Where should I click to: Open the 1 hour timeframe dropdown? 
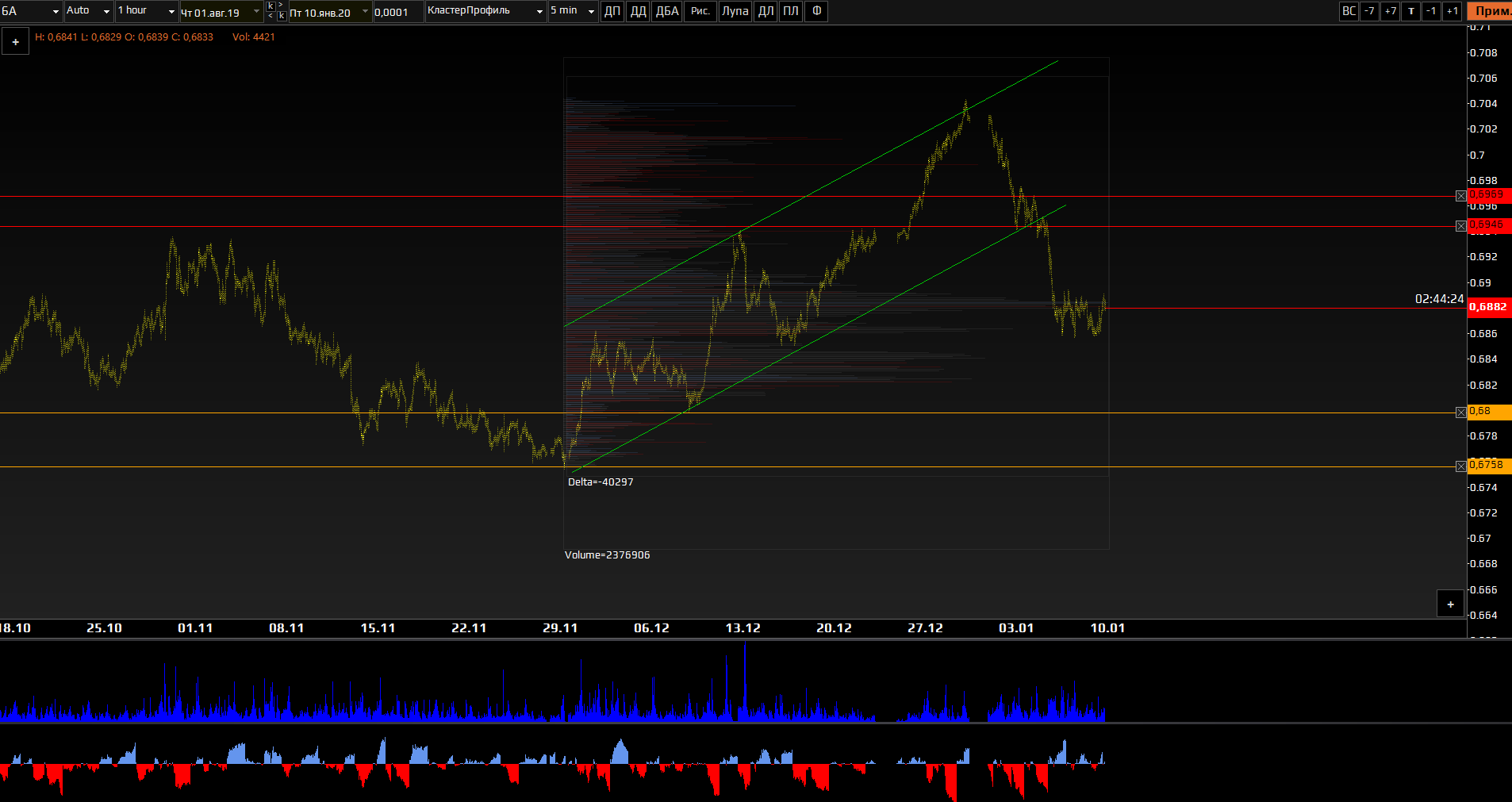click(147, 11)
